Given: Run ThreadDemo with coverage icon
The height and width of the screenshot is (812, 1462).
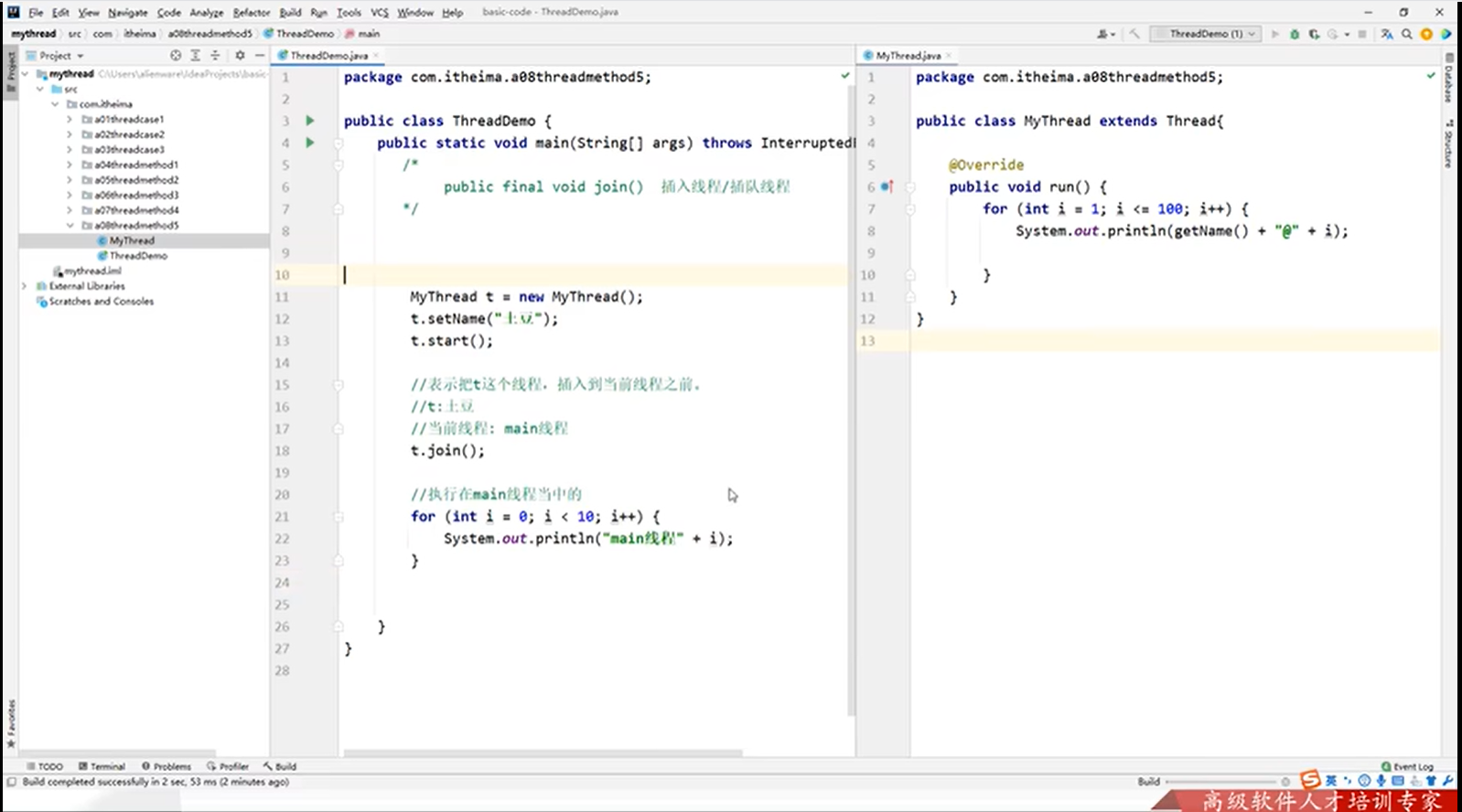Looking at the screenshot, I should pyautogui.click(x=1314, y=34).
